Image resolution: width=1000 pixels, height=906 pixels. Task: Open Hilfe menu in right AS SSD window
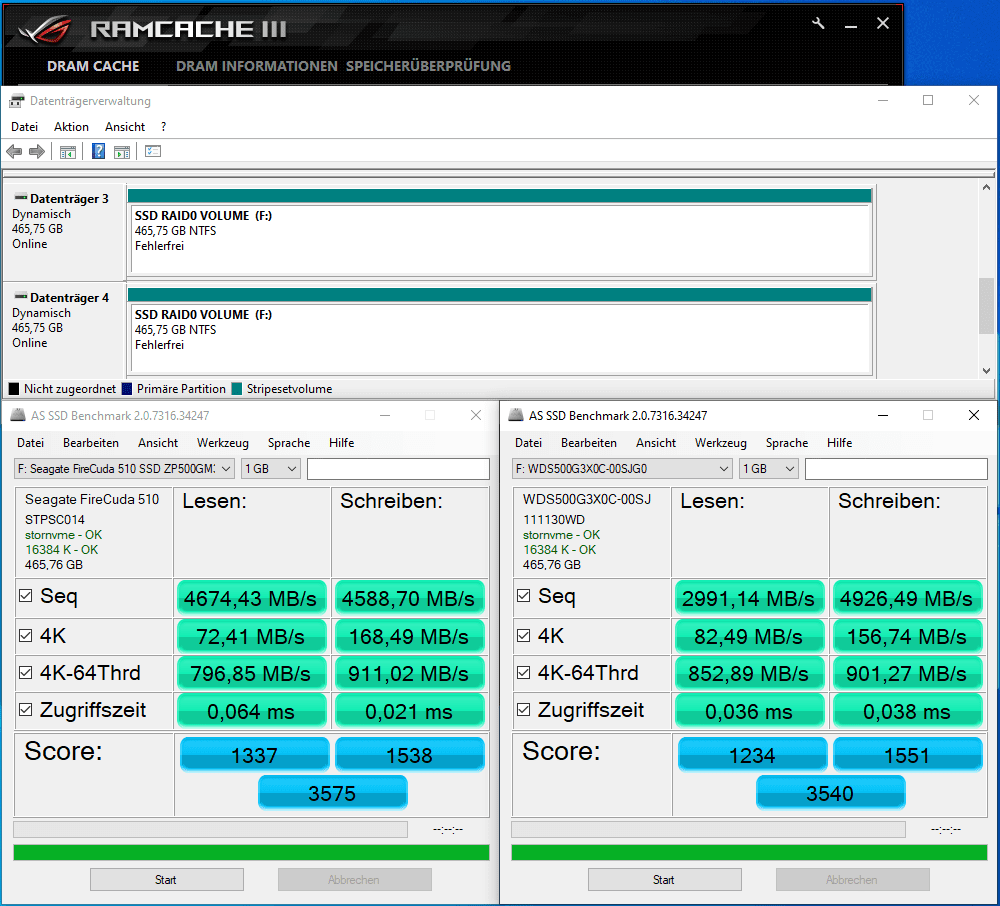[x=839, y=442]
